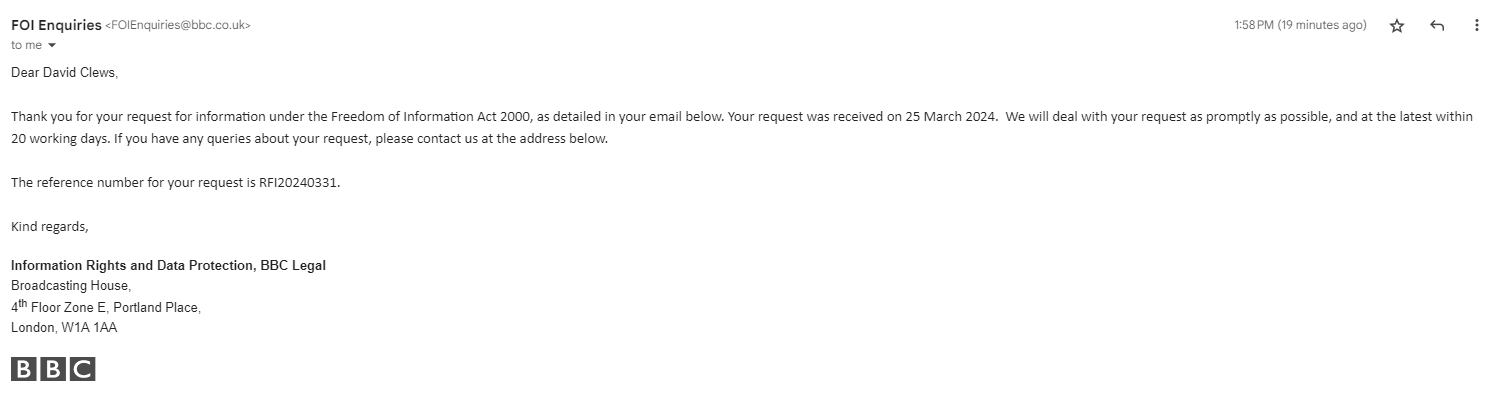Click the 'London, W1A 1AA' postcode line
Viewport: 1496px width, 413px height.
pyautogui.click(x=64, y=327)
